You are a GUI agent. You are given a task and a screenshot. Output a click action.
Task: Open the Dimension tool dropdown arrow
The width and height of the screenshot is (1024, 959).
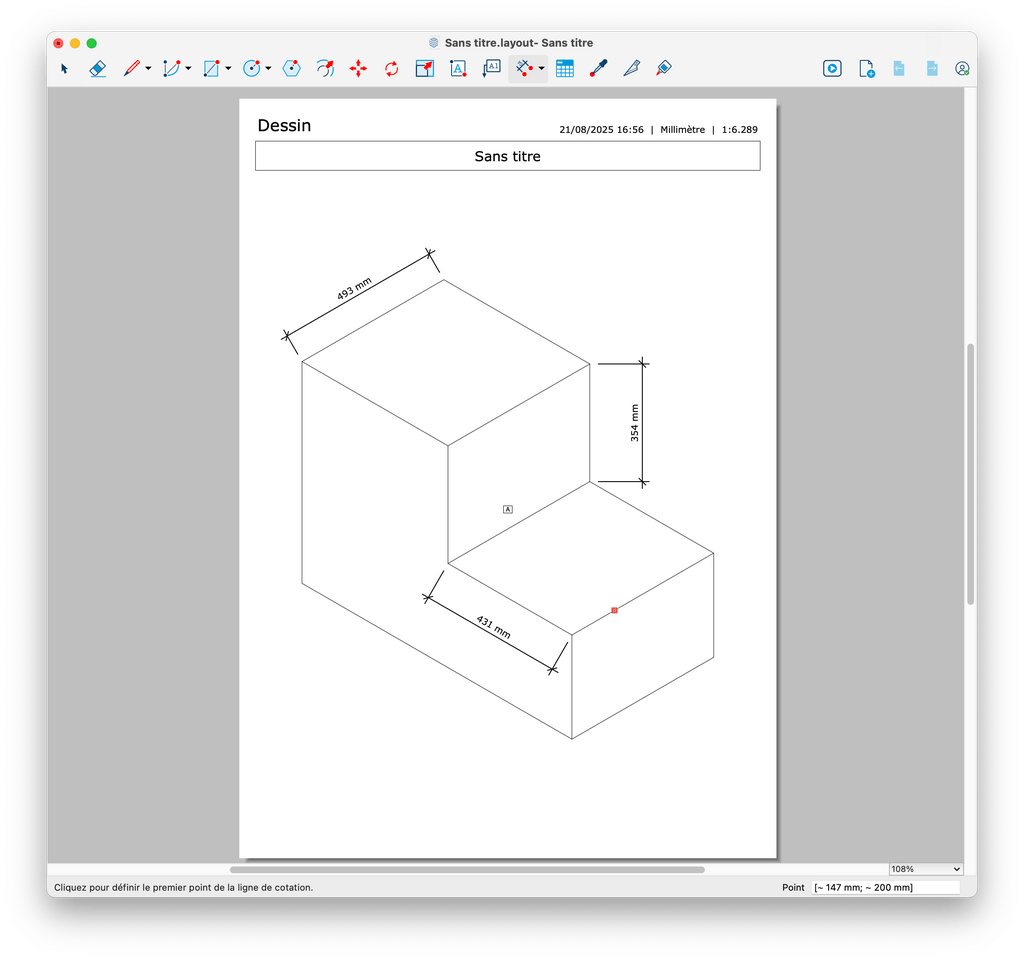coord(541,69)
